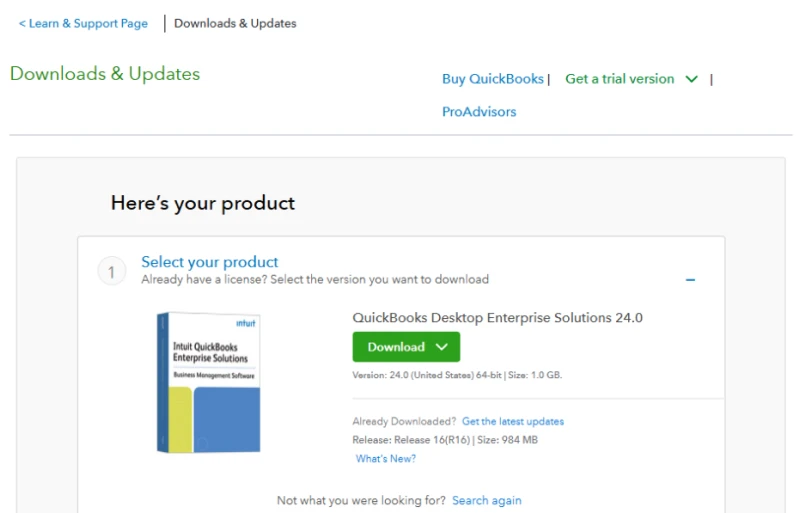Click Not what you were looking for? text

pos(361,501)
